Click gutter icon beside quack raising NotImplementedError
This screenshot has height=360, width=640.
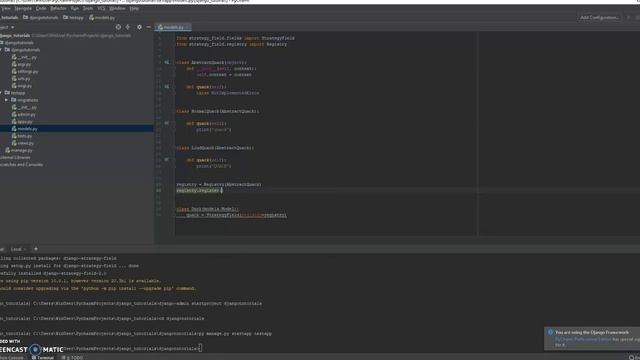(x=167, y=87)
